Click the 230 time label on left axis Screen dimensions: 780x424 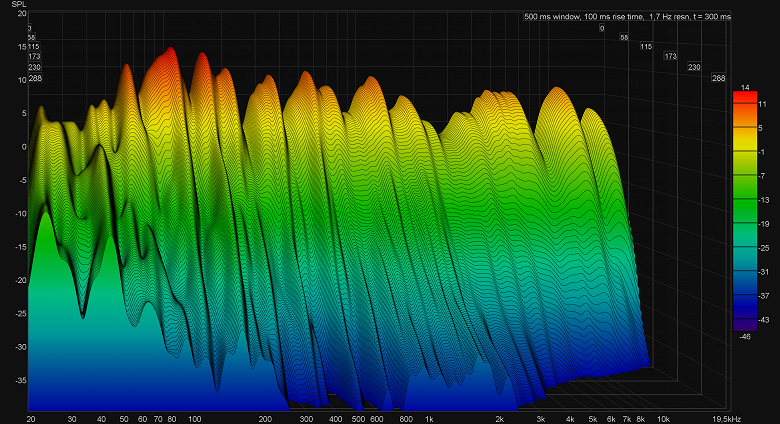click(x=34, y=67)
